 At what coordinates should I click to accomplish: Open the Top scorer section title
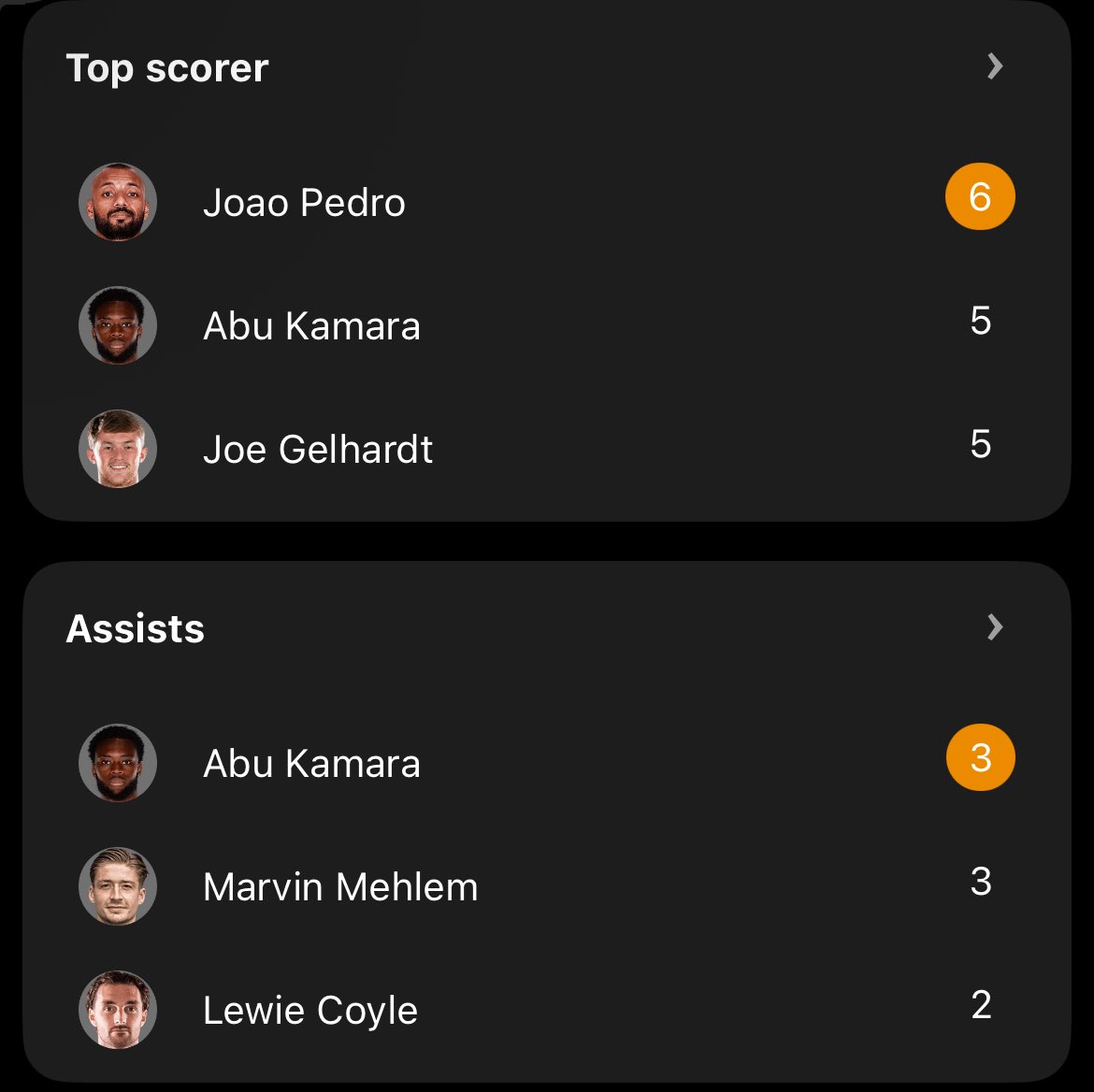(167, 68)
